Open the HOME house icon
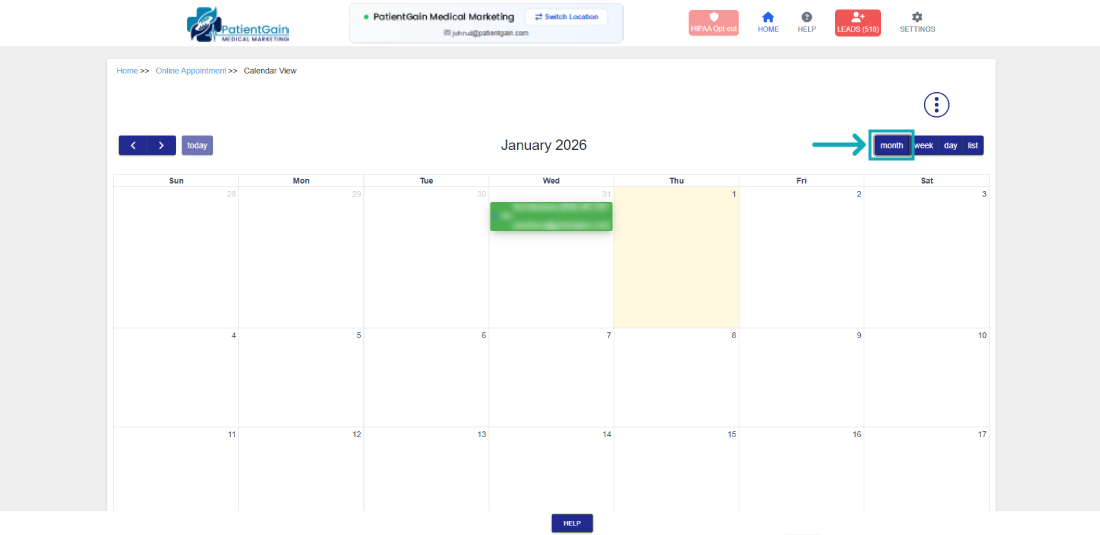The height and width of the screenshot is (535, 1100). [768, 17]
